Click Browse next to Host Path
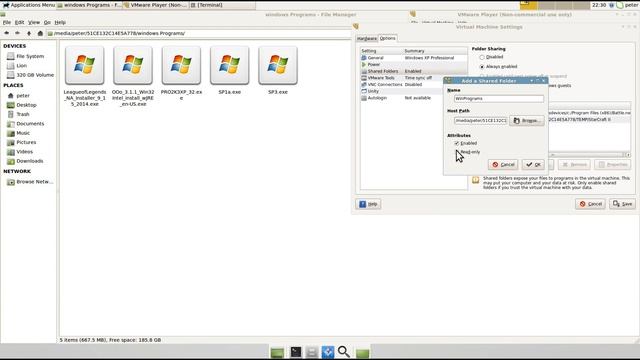Screen dimensions: 640x360 pyautogui.click(x=527, y=120)
